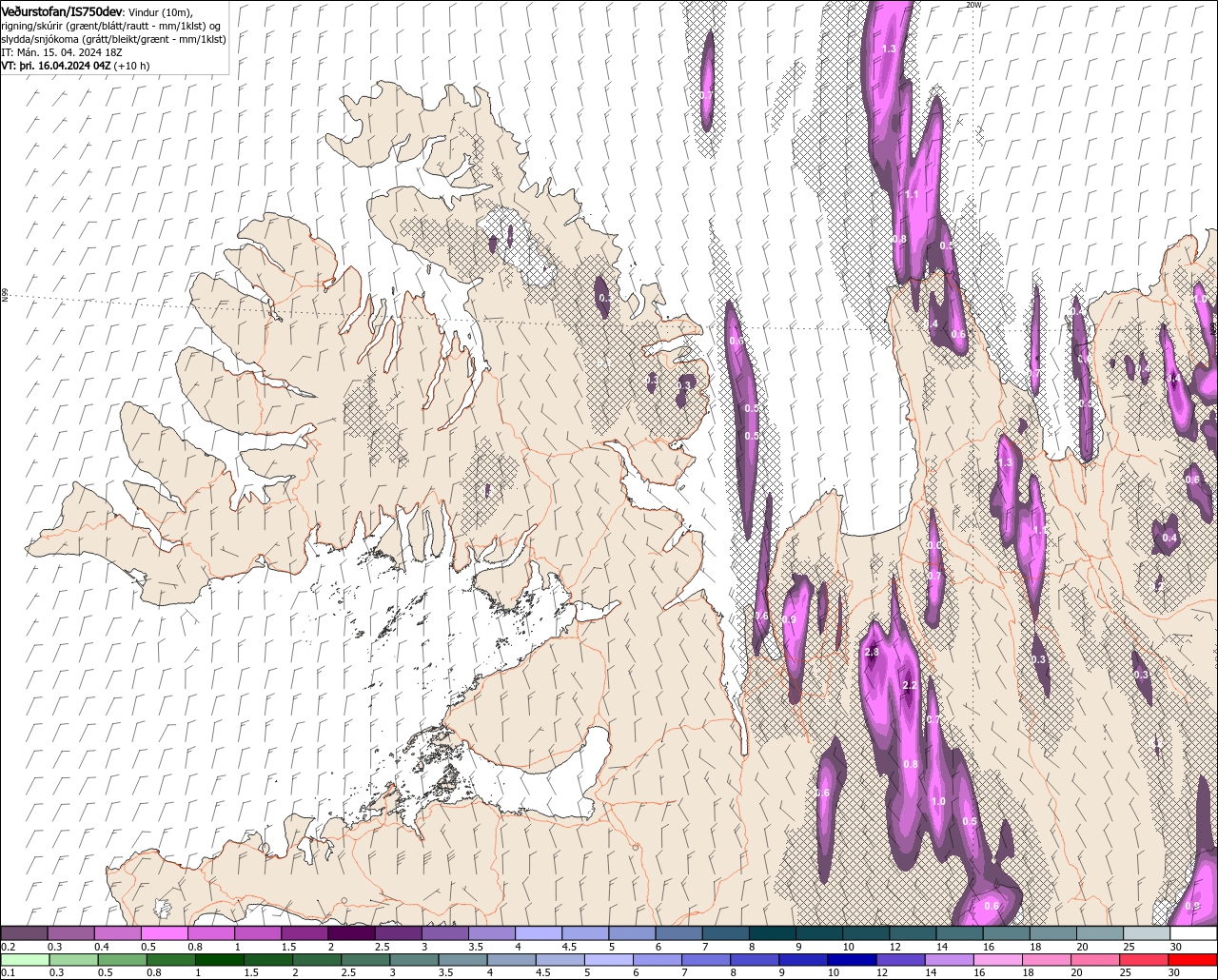Viewport: 1218px width, 980px height.
Task: Click the 2.2 precipitation value on the map
Action: [909, 686]
